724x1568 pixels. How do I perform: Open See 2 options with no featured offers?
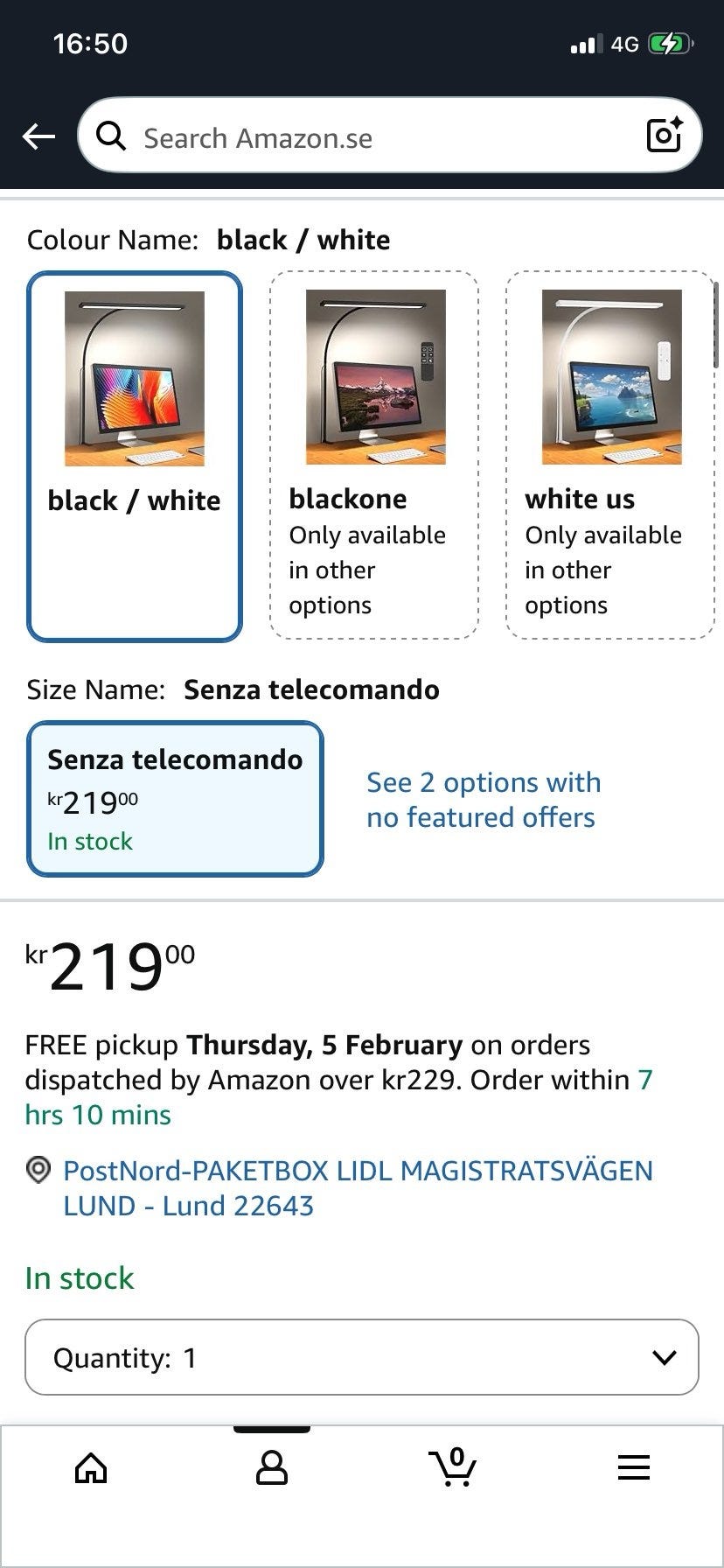(483, 799)
